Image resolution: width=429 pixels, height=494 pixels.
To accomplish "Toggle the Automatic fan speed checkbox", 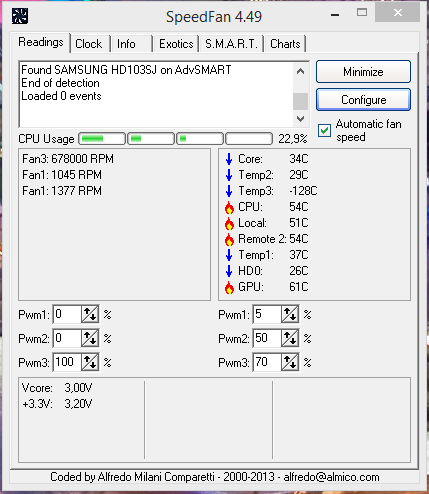I will [324, 130].
